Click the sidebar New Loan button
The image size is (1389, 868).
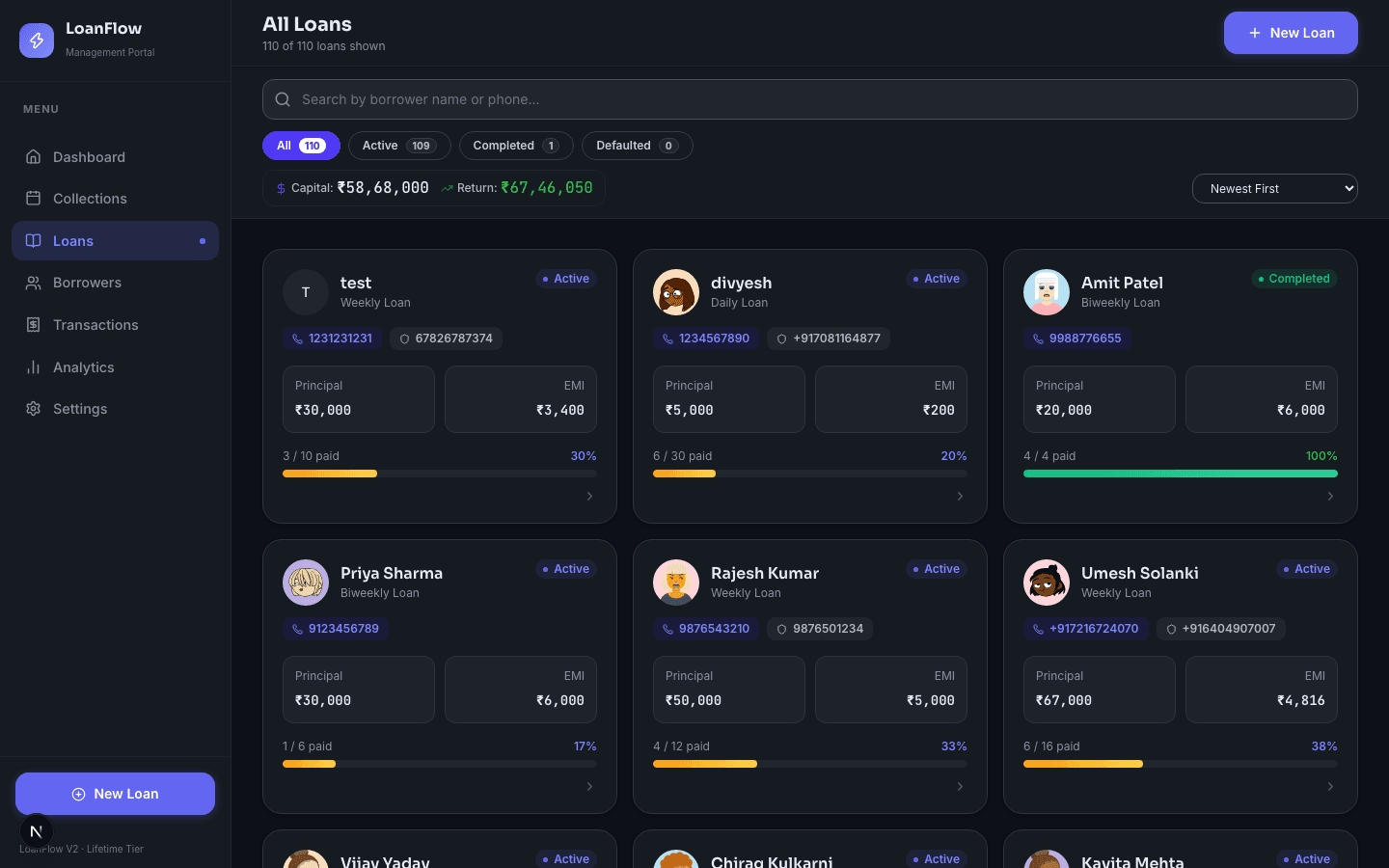115,794
